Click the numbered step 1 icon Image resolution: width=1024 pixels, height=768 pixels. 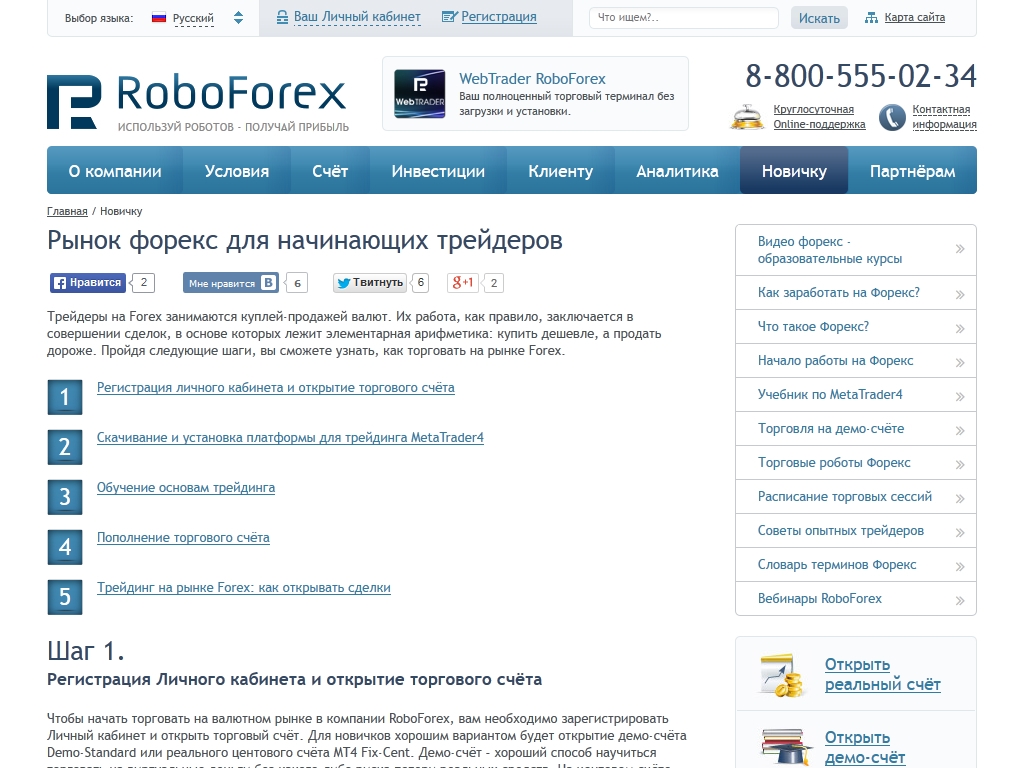coord(65,397)
